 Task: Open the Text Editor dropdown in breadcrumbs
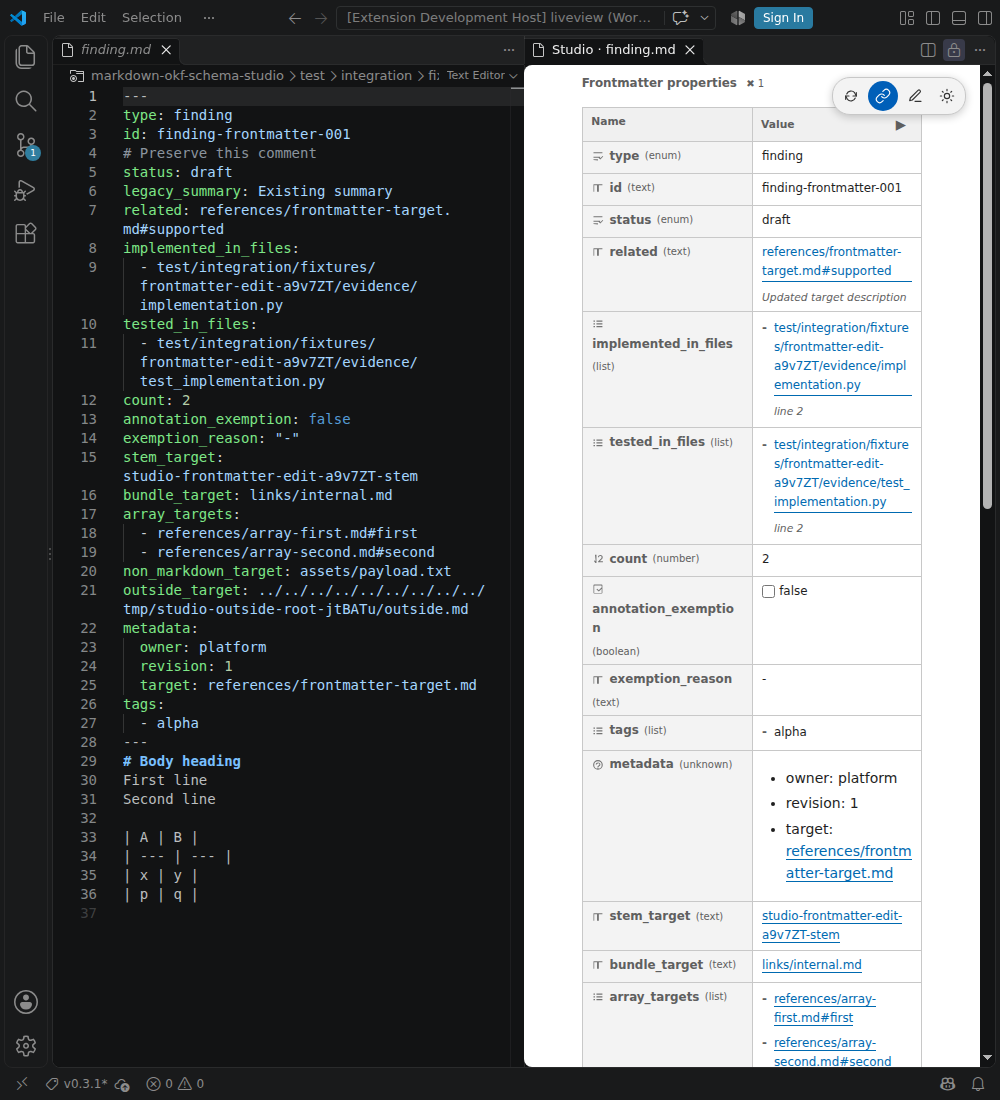pyautogui.click(x=482, y=75)
